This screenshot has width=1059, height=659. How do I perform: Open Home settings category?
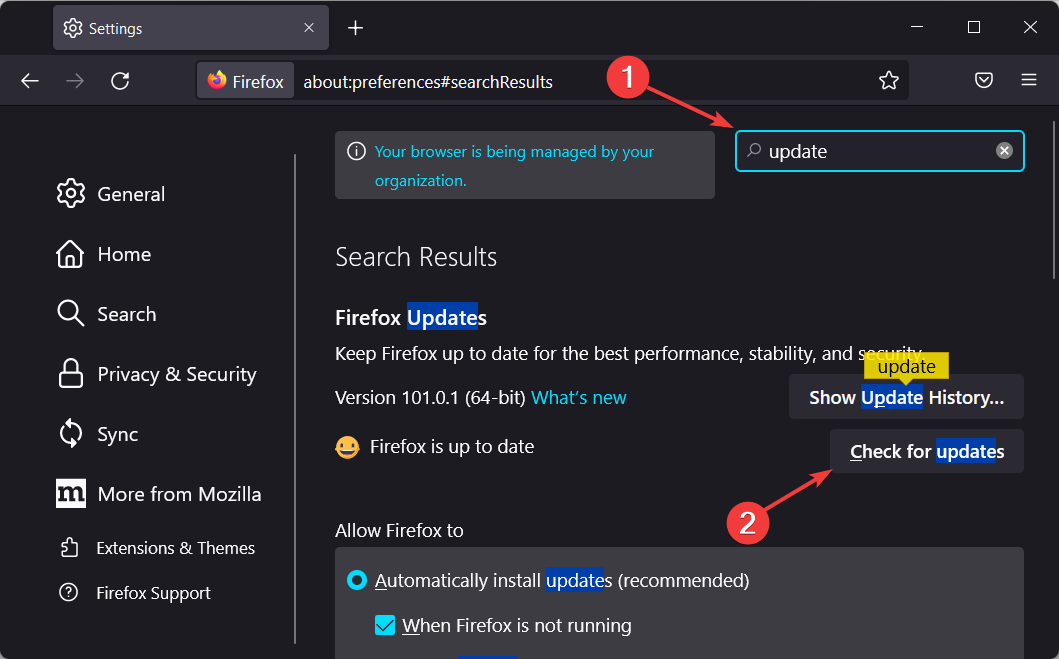[104, 254]
